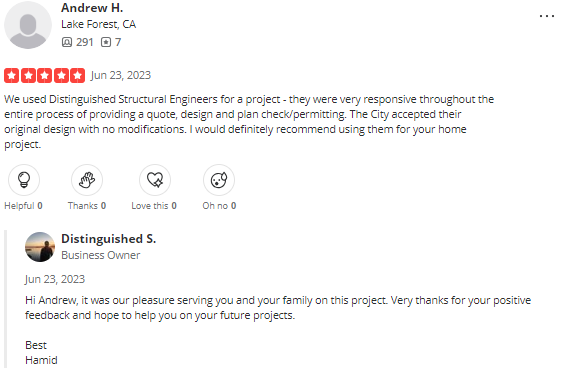The height and width of the screenshot is (380, 587).
Task: Open Andrew H.'s profile avatar
Action: click(28, 25)
